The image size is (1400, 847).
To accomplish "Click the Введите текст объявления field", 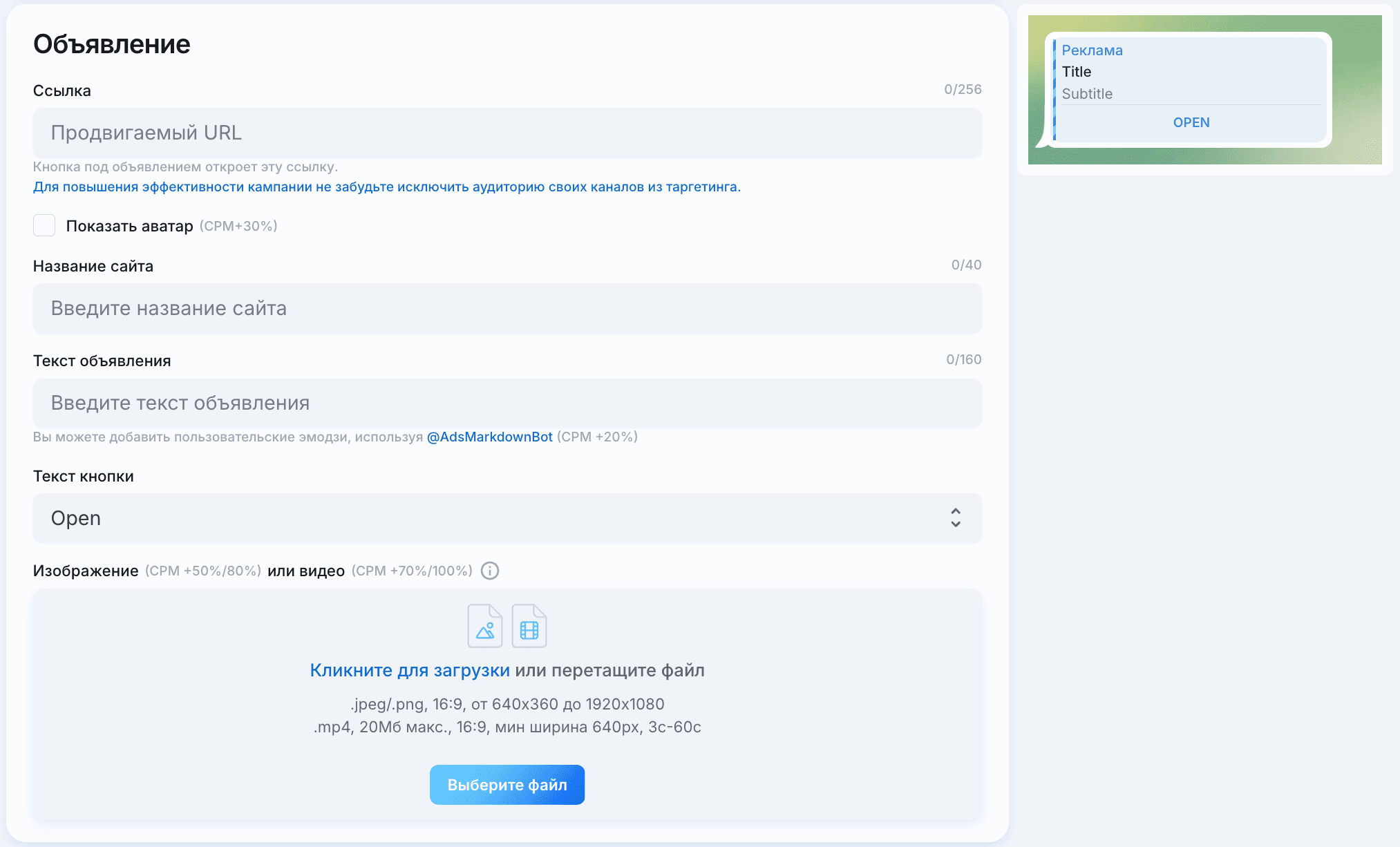I will pyautogui.click(x=507, y=403).
